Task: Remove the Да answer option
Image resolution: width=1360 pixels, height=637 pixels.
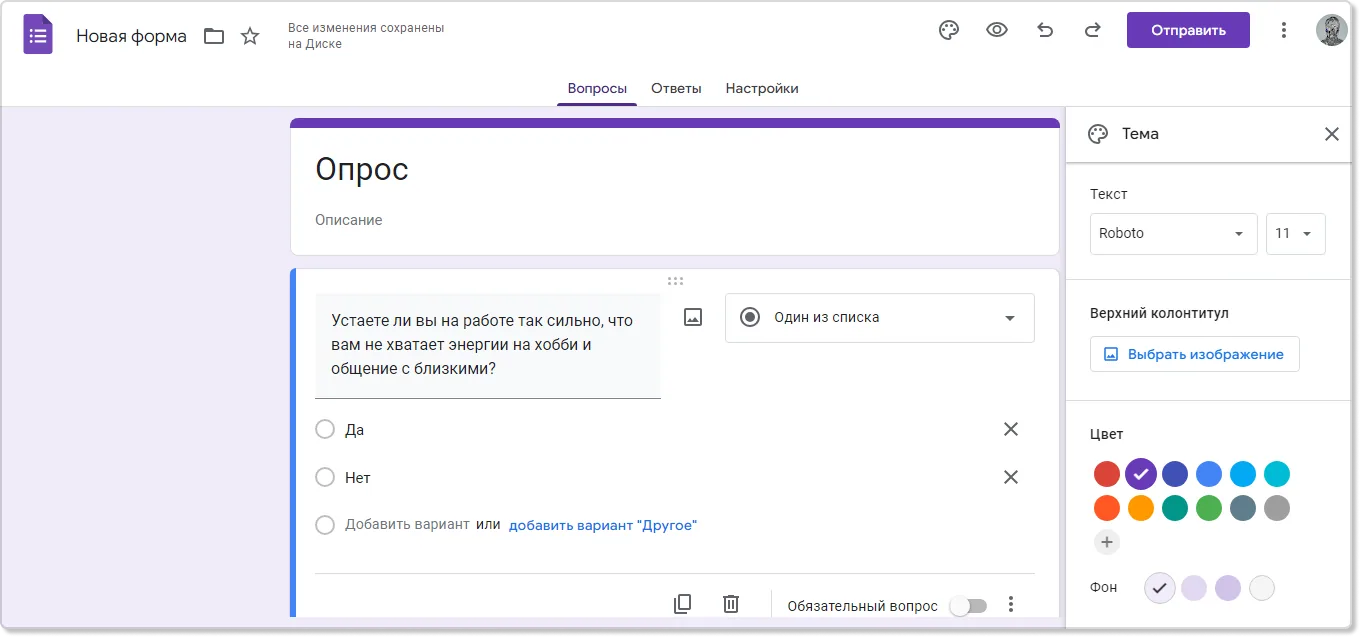Action: coord(1011,429)
